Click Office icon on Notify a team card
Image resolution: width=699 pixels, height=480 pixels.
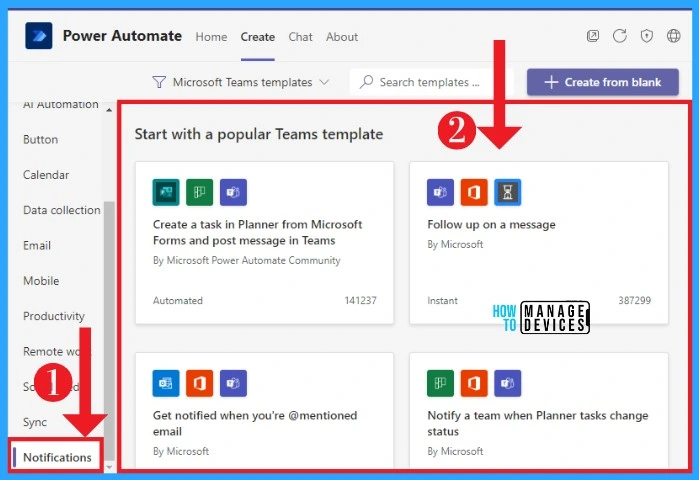[474, 383]
